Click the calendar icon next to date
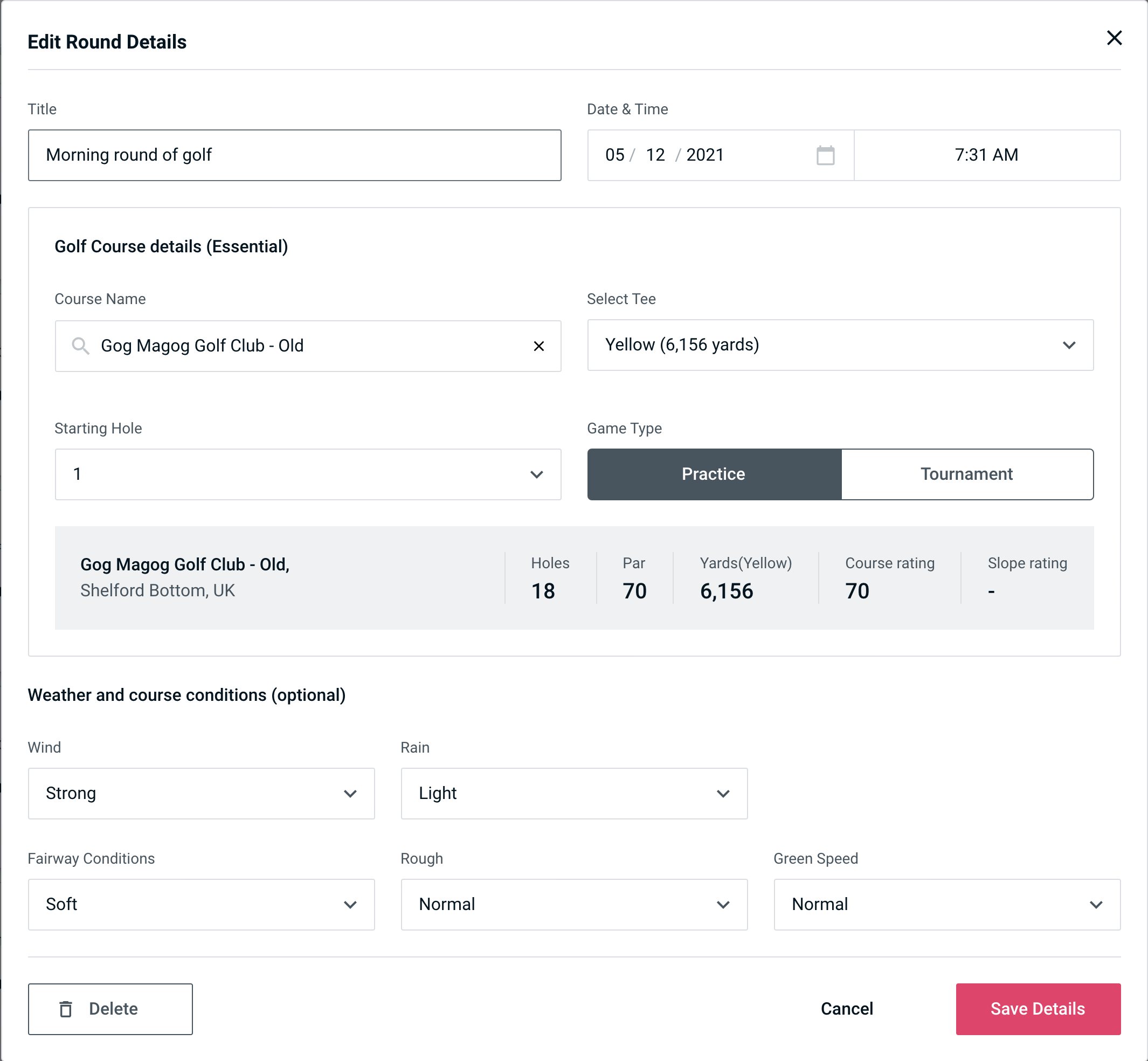This screenshot has width=1148, height=1061. [825, 155]
